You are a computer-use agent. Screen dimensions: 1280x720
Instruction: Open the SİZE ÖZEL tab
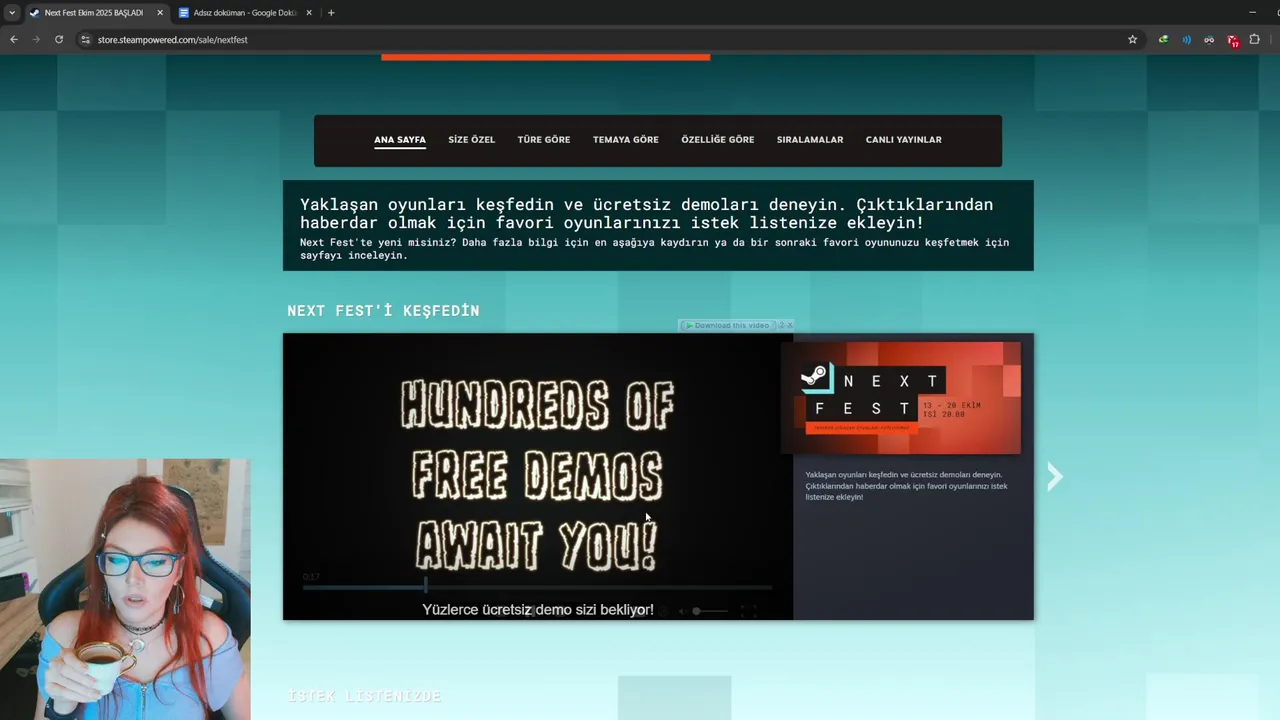471,140
